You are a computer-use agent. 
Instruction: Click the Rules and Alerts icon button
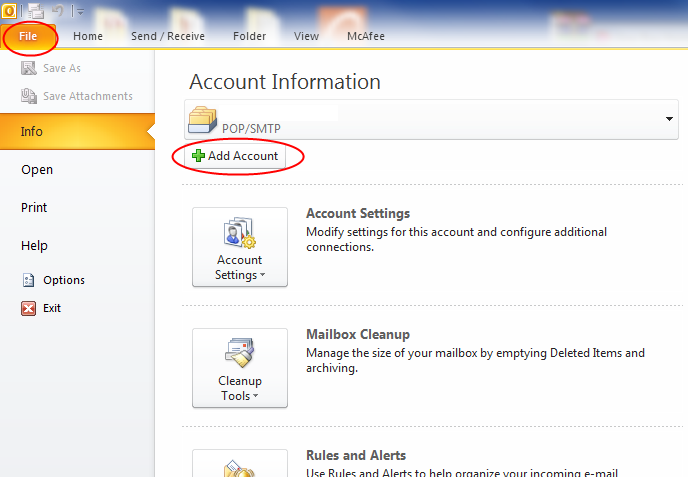click(x=240, y=463)
